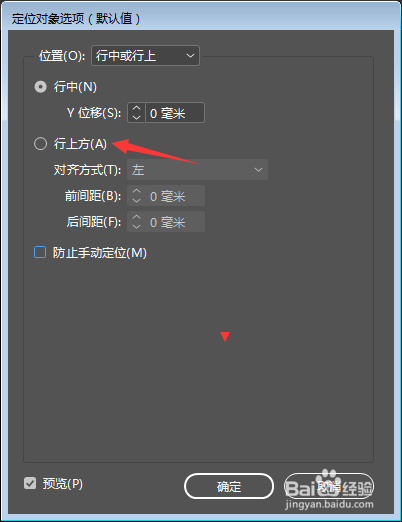Click the chevron arrow of 位置 combo box
The width and height of the screenshot is (402, 522).
[x=190, y=56]
